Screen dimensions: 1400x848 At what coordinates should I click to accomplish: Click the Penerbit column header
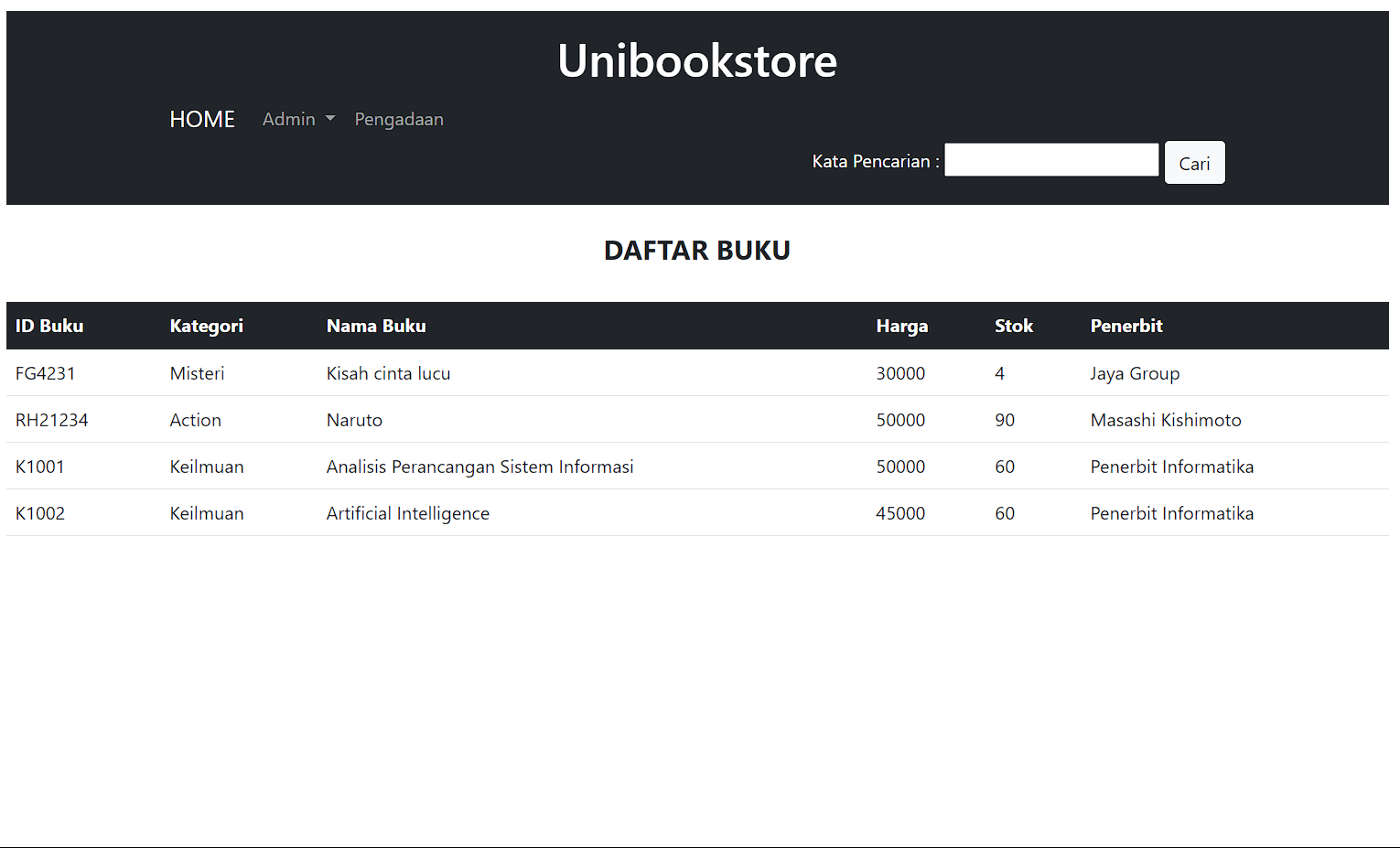1125,327
